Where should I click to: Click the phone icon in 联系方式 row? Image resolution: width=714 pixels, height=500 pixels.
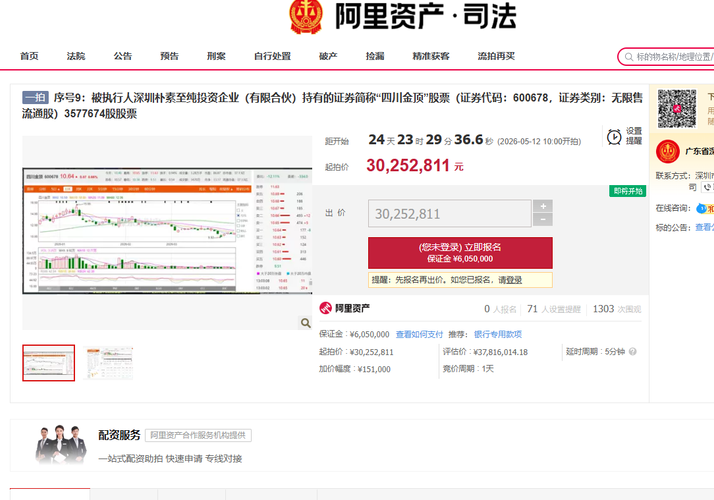(x=707, y=187)
